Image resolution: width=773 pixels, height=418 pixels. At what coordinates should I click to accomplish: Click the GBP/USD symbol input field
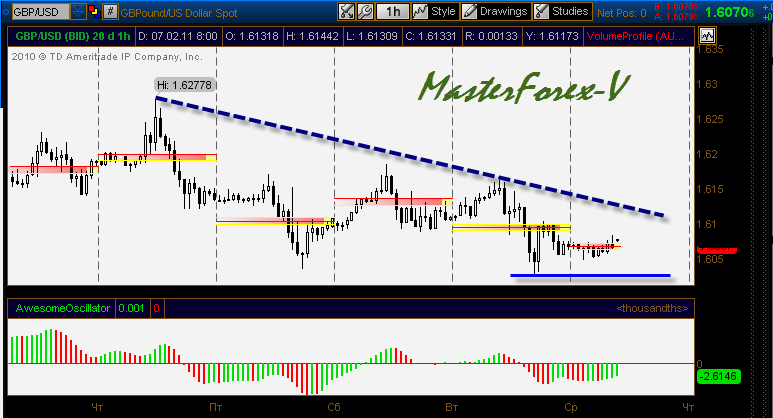pyautogui.click(x=40, y=12)
